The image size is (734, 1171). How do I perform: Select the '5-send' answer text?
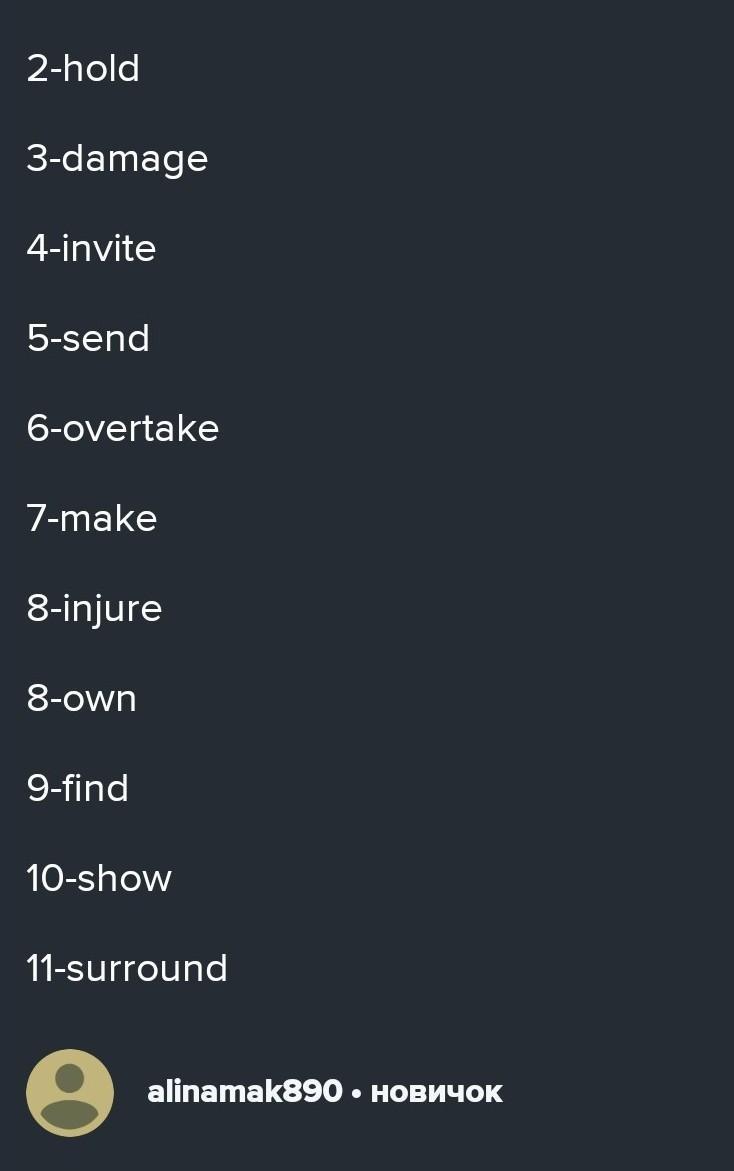[88, 338]
